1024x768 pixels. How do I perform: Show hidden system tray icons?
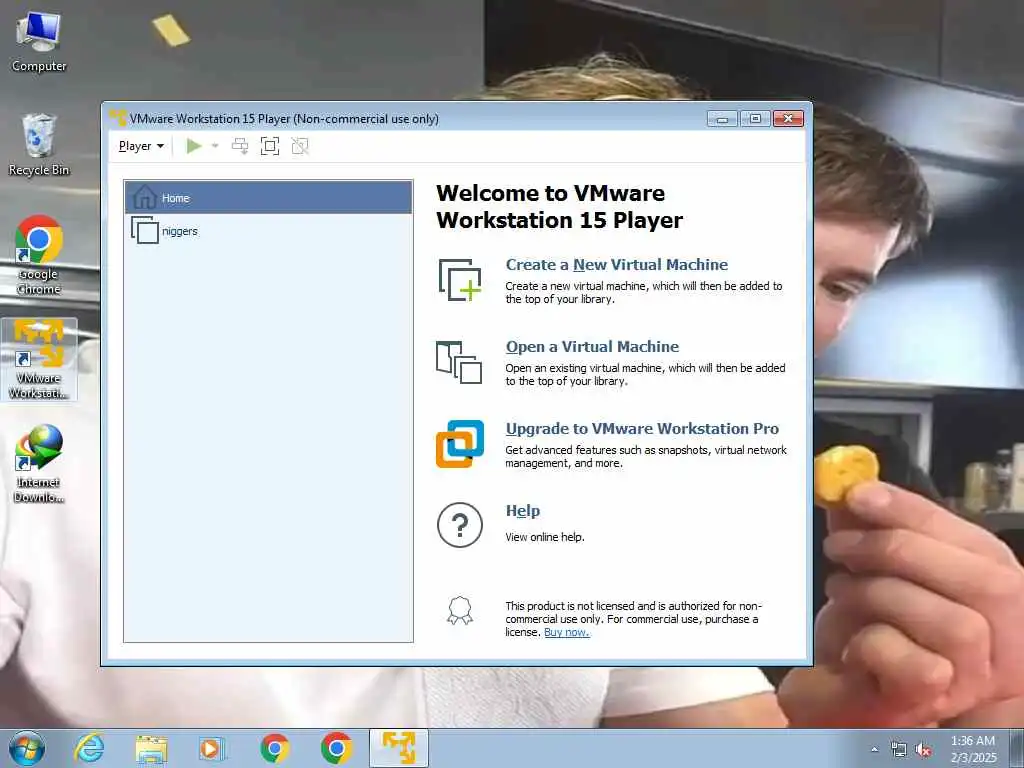(x=874, y=749)
